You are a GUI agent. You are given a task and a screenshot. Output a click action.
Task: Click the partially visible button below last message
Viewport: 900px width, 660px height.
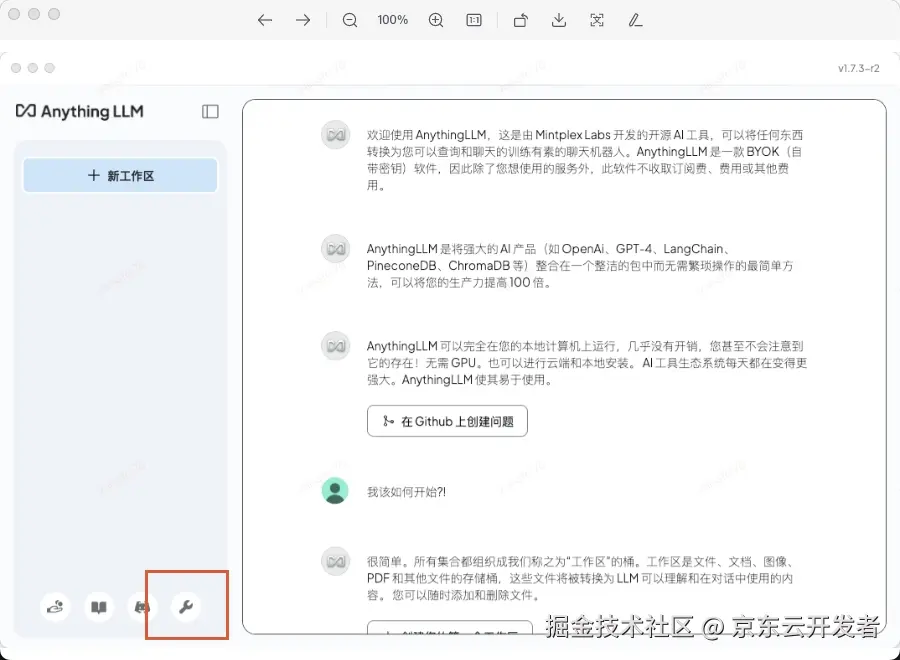point(449,627)
